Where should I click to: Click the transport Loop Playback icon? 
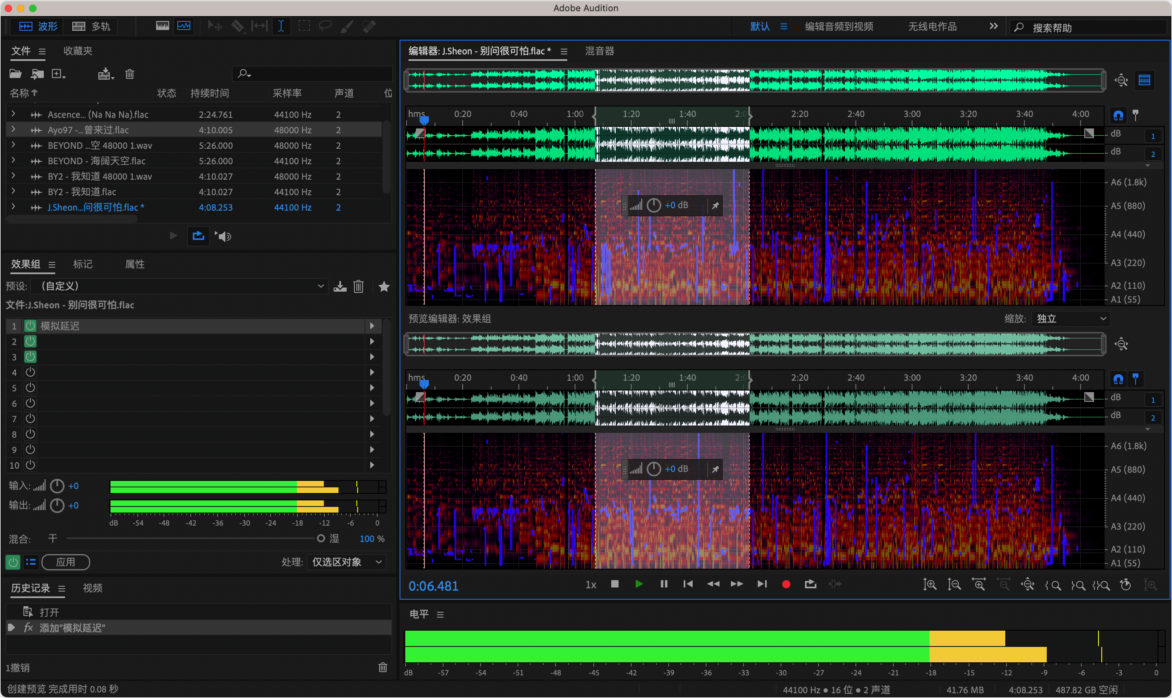(x=810, y=584)
